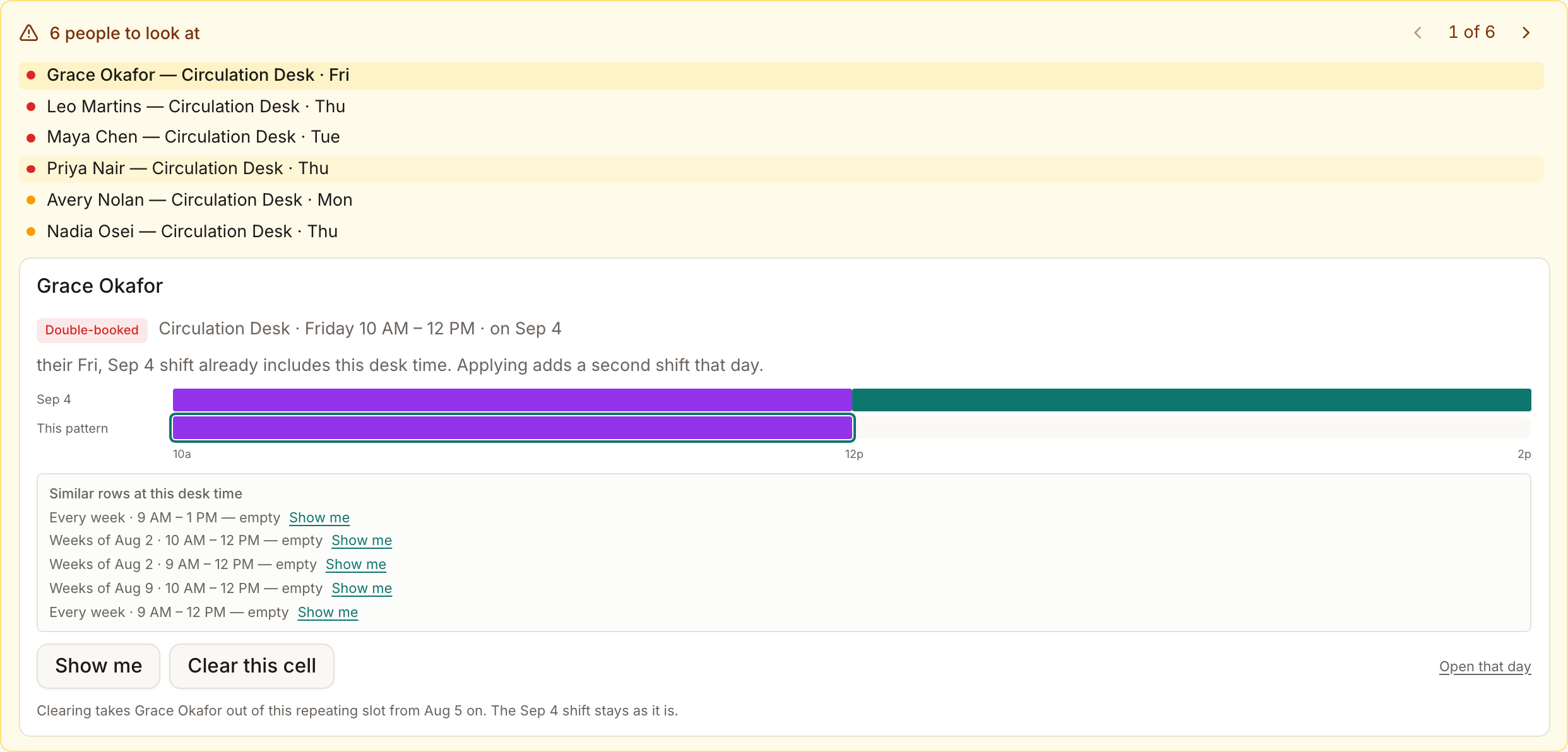Click Similar rows at this desk time heading
This screenshot has height=752, width=1568.
tap(146, 494)
